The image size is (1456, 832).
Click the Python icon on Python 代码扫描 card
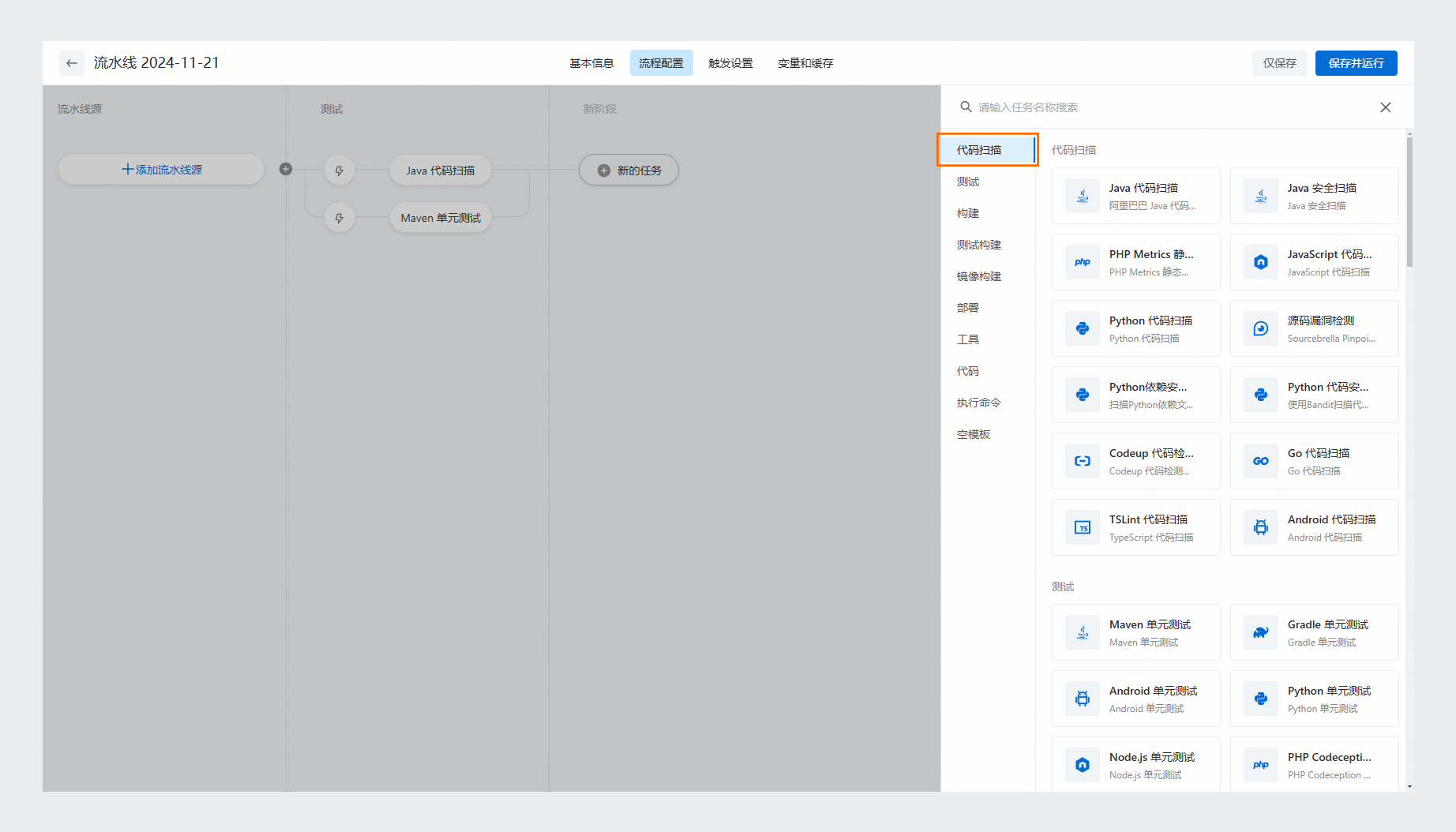point(1083,328)
